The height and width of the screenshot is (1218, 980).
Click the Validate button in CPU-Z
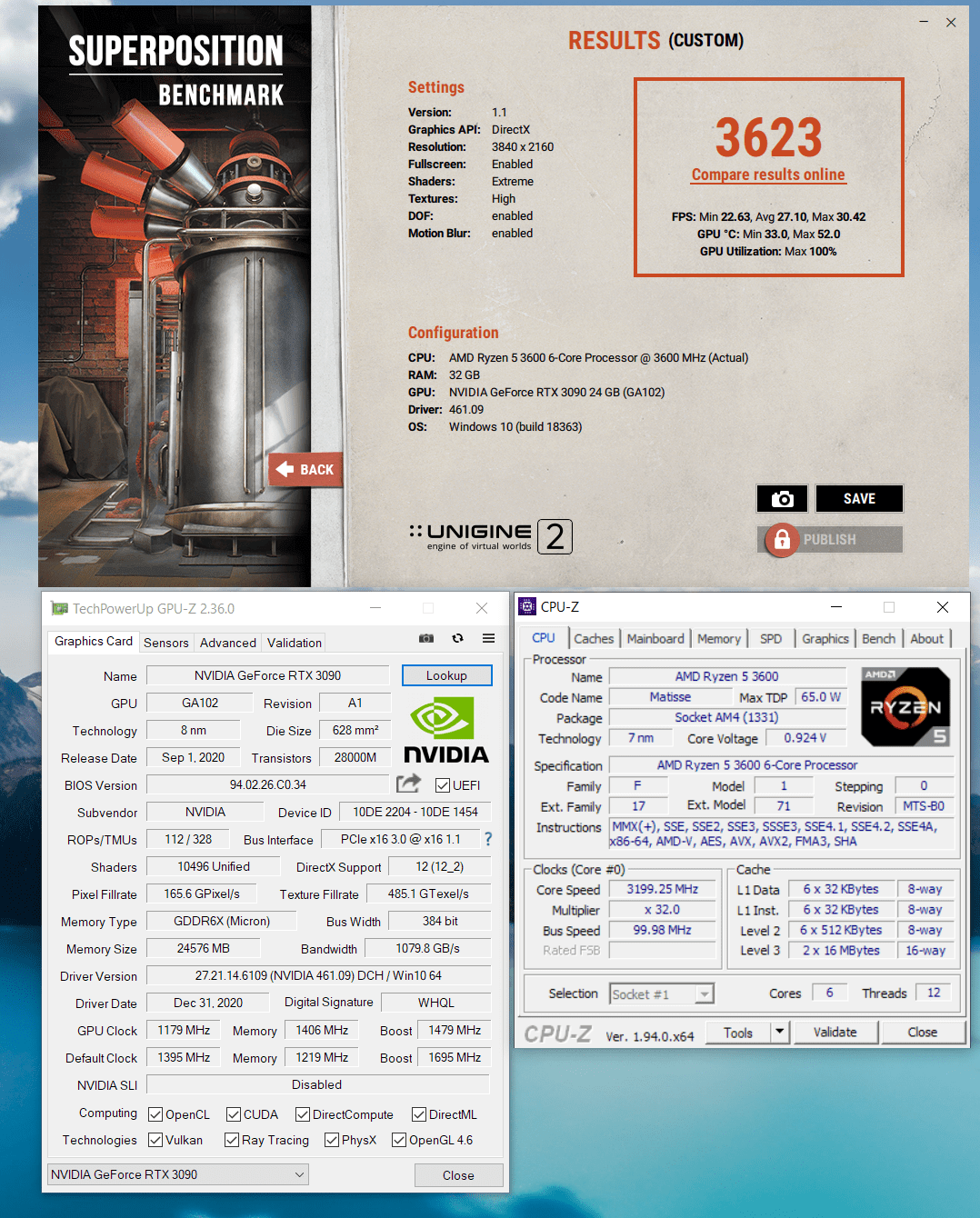click(835, 1033)
